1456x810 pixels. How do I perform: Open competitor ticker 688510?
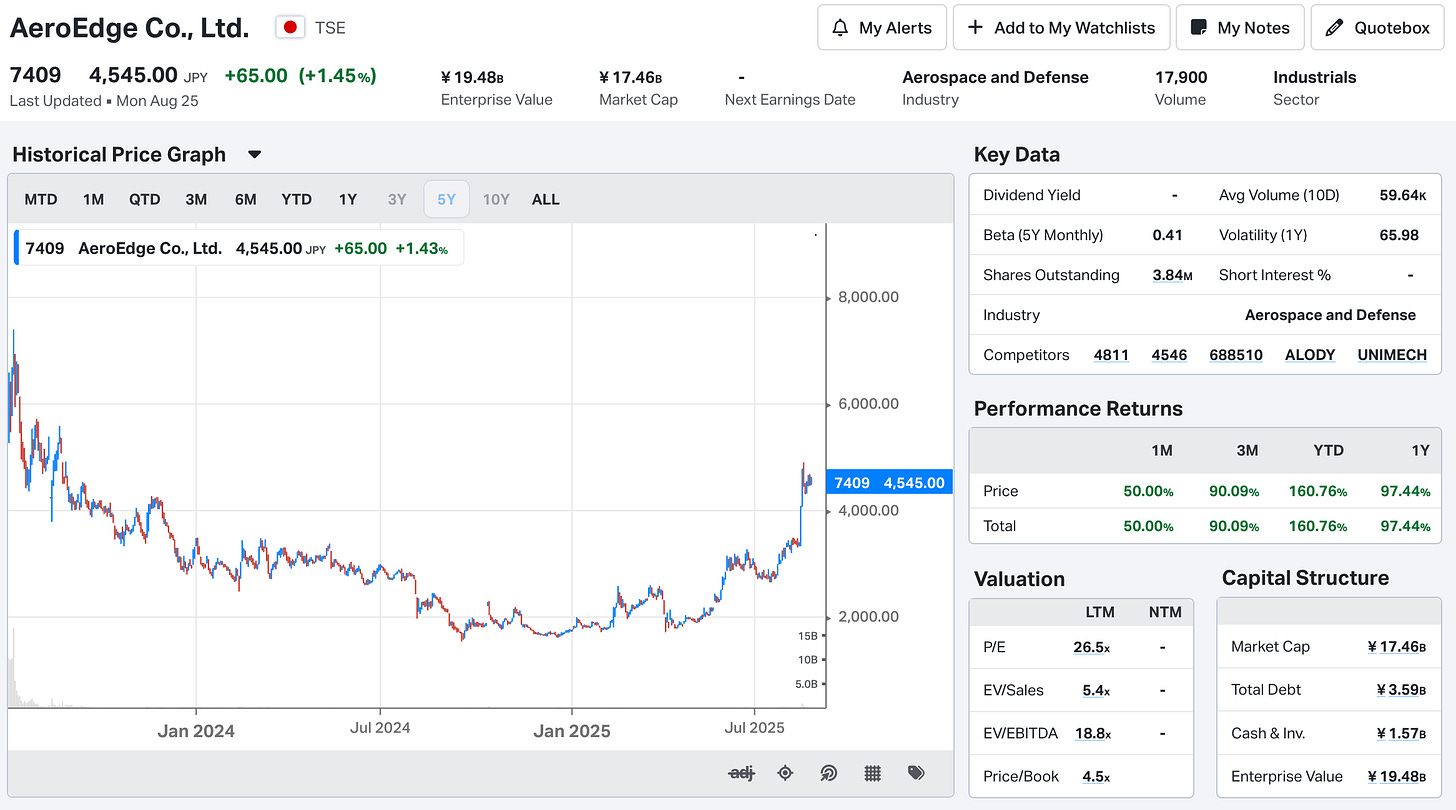point(1236,355)
